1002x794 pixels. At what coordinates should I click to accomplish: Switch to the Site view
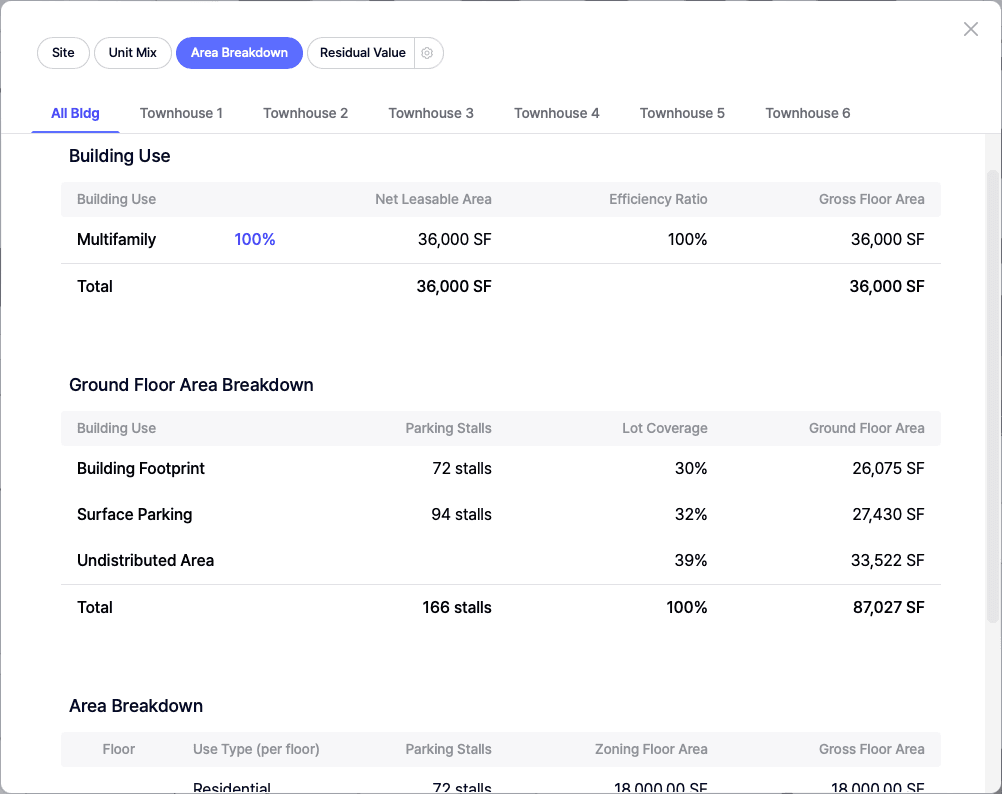(x=63, y=53)
